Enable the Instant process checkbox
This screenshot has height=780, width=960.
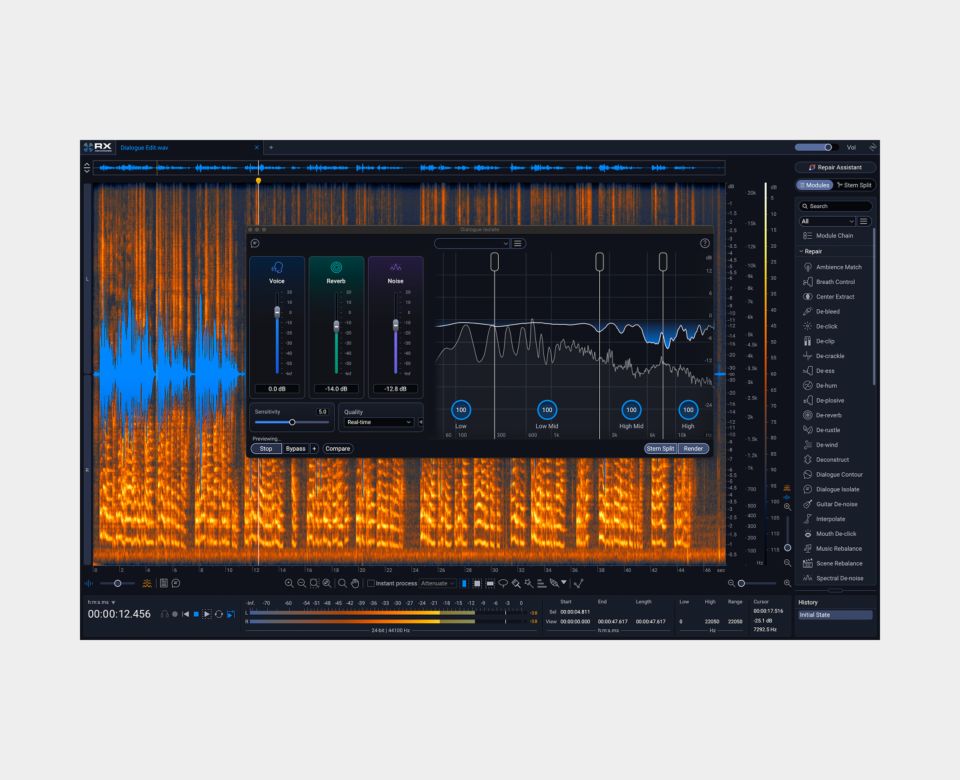370,583
